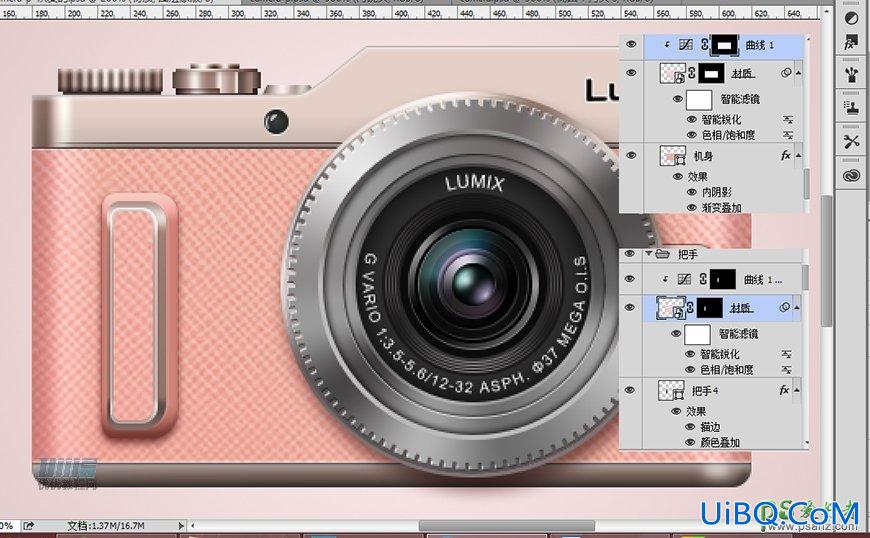Click the document vertical scrollbar thumb

[x=827, y=261]
